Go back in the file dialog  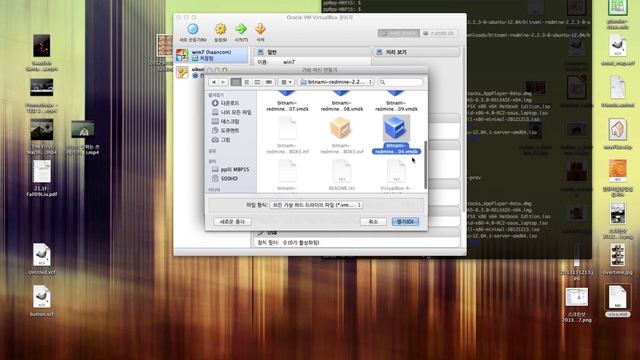click(x=213, y=82)
